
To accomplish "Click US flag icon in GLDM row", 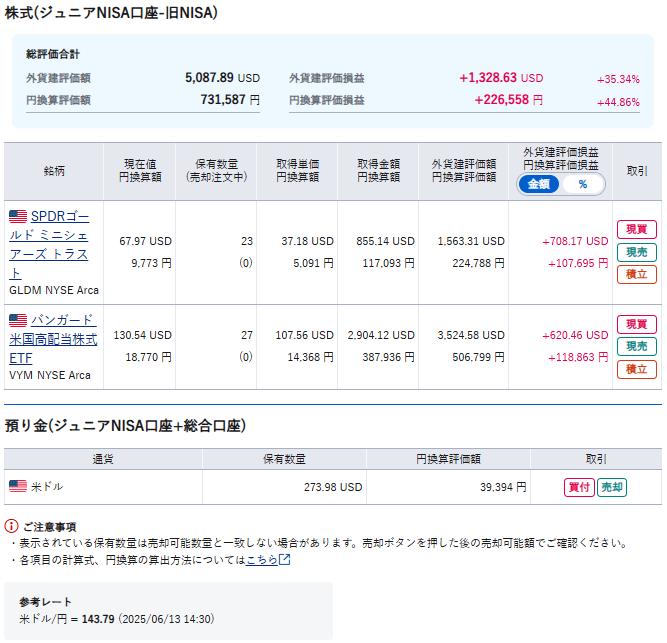I will point(18,216).
